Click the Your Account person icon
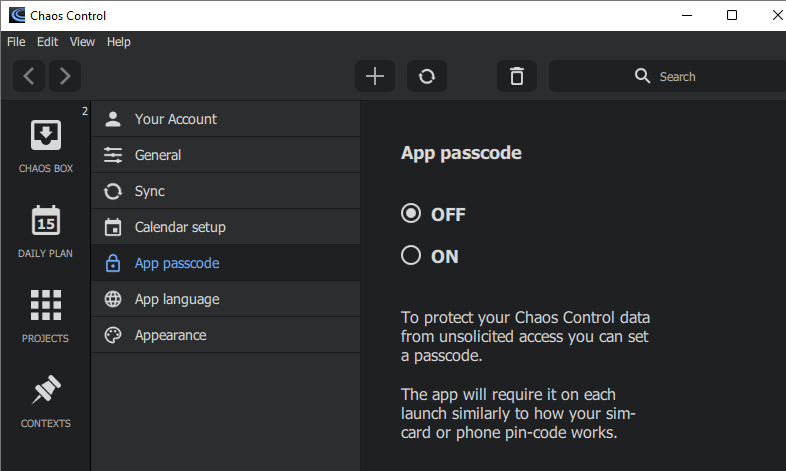 coord(113,119)
